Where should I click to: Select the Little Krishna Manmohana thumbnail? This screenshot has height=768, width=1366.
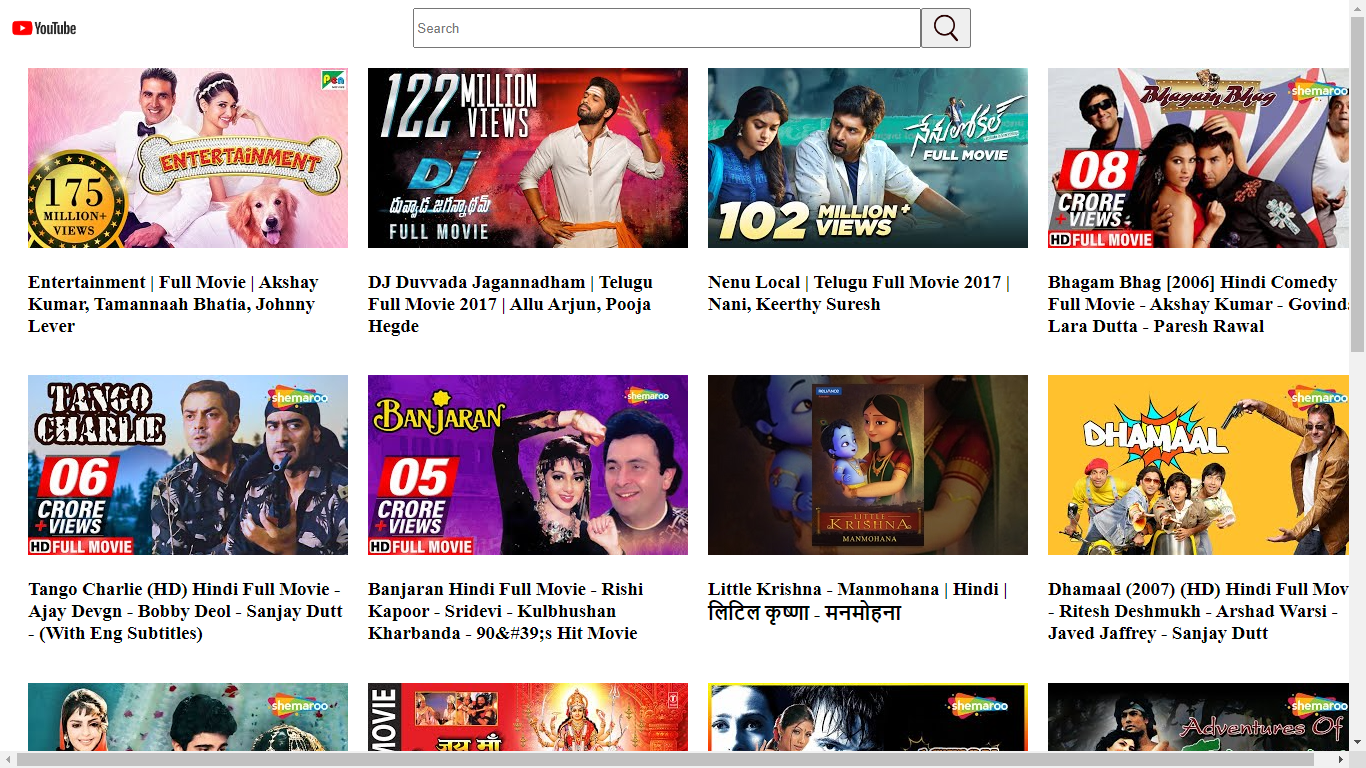[868, 465]
